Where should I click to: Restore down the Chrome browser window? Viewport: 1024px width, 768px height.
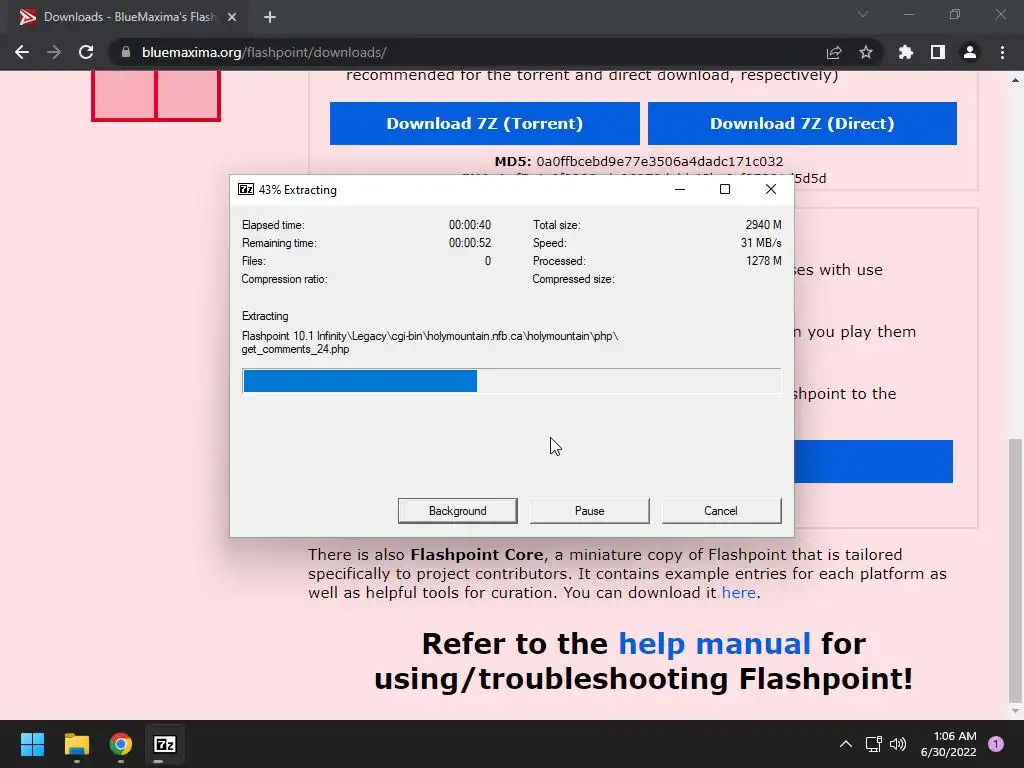[955, 14]
